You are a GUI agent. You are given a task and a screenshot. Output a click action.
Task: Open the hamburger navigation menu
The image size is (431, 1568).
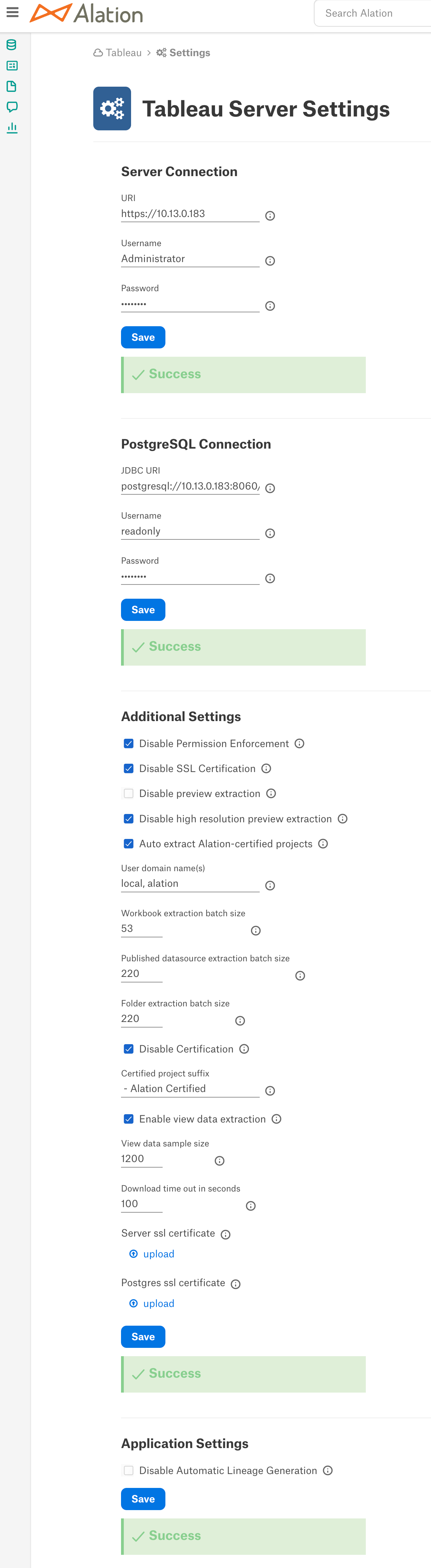tap(12, 12)
